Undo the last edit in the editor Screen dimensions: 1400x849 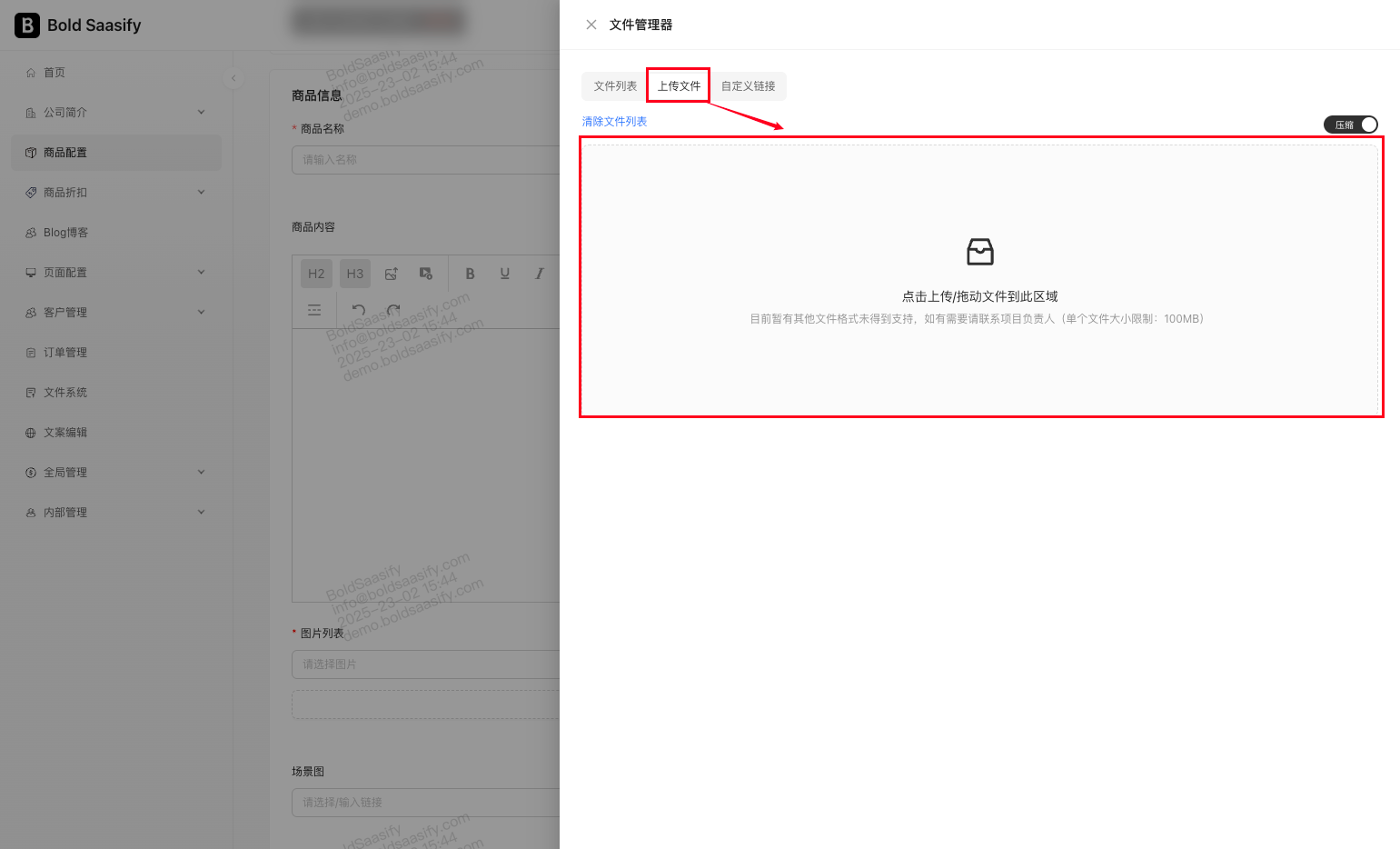coord(359,310)
